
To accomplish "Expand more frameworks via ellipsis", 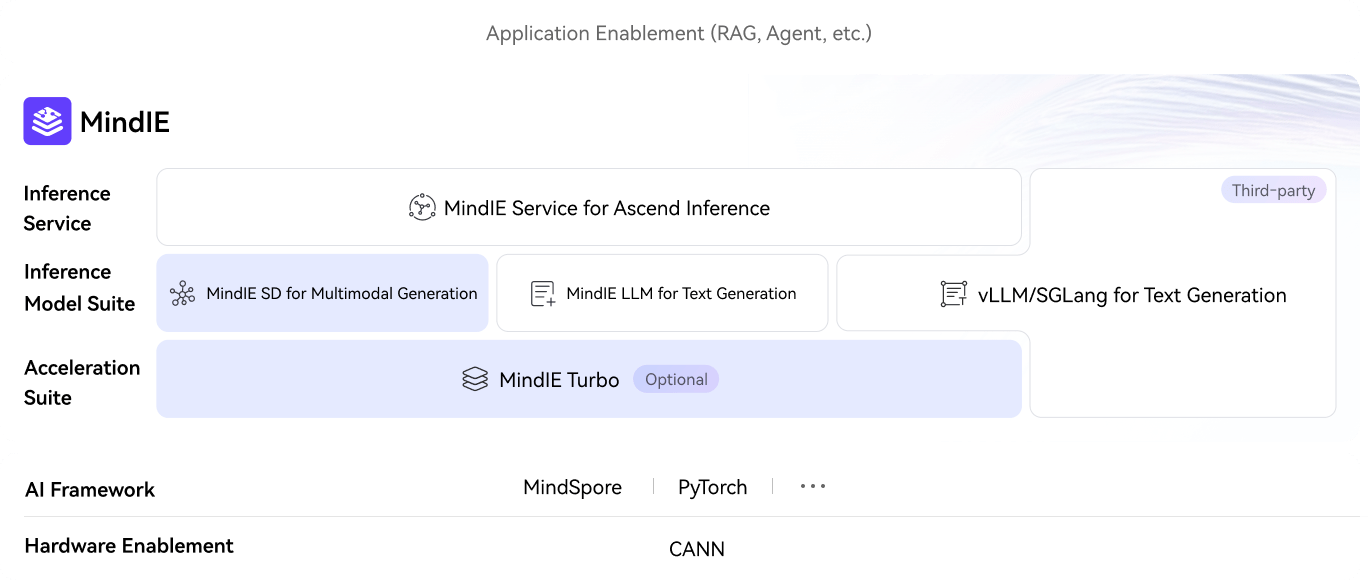I will [813, 487].
